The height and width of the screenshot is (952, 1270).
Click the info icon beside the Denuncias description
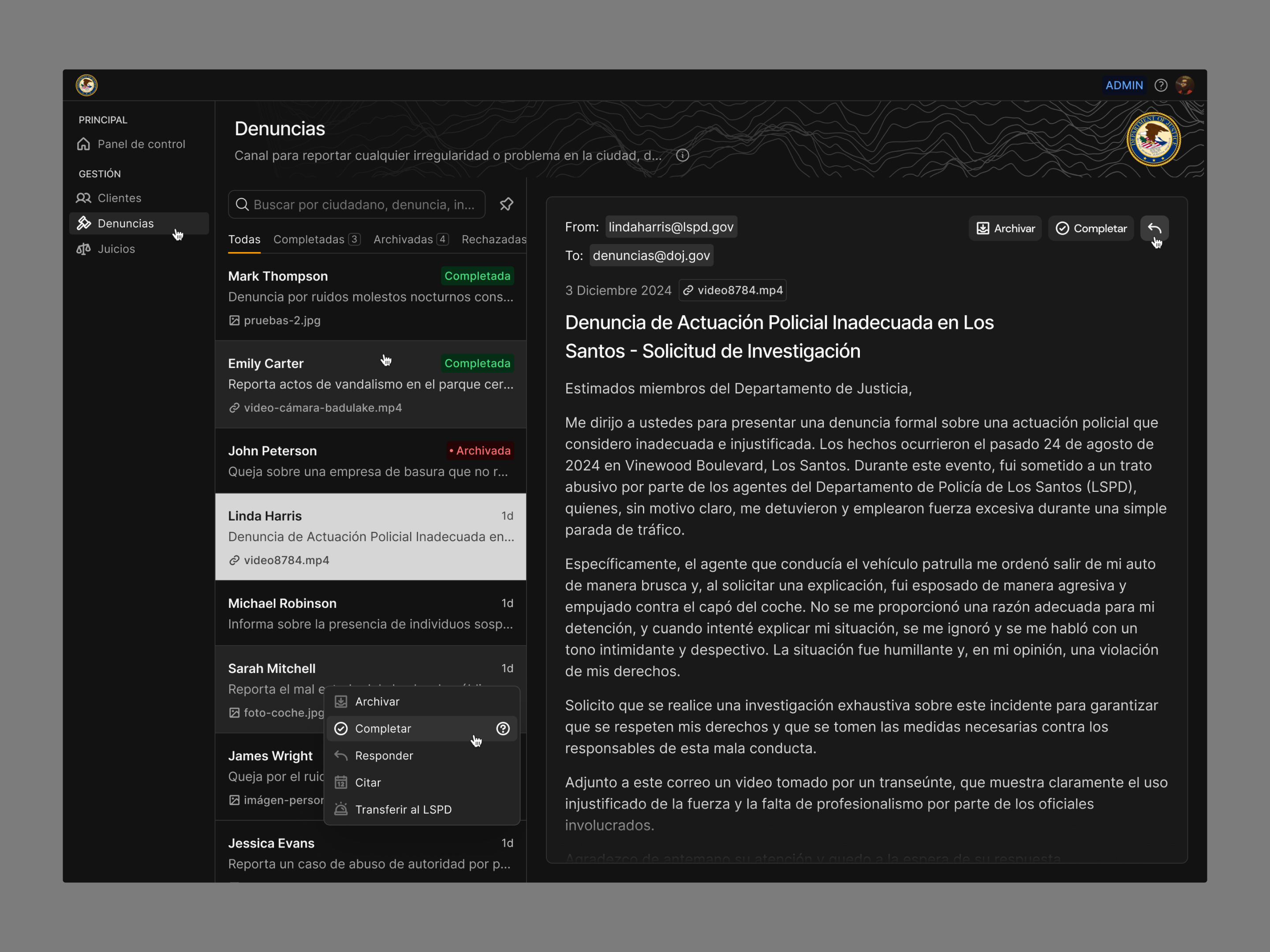(682, 156)
